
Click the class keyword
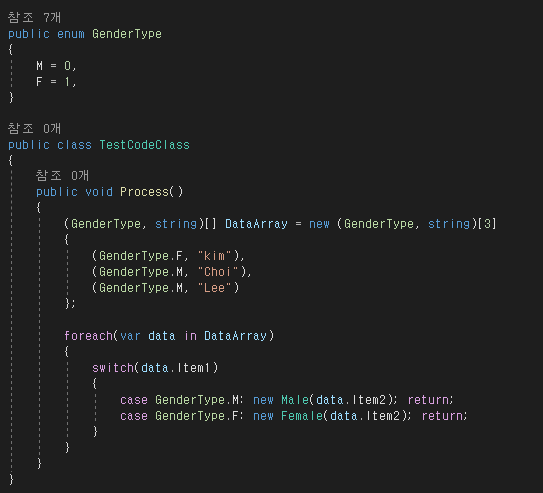click(74, 145)
